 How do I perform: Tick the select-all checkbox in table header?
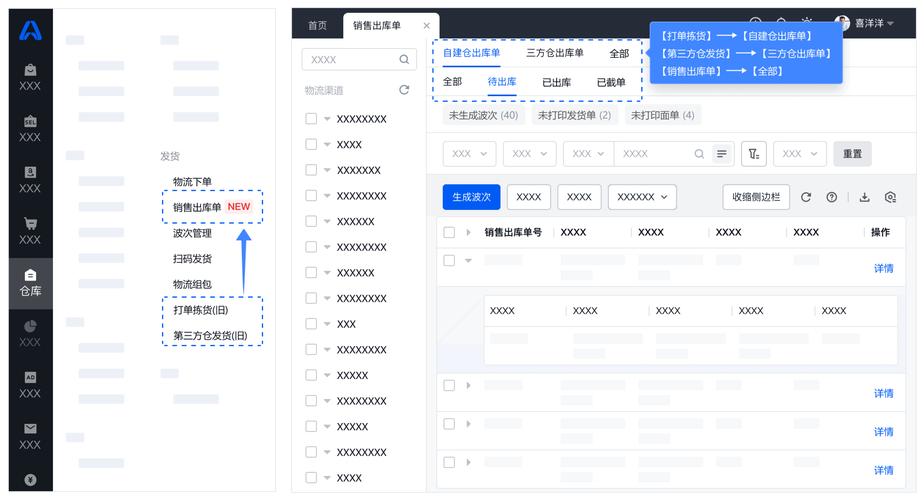click(449, 232)
